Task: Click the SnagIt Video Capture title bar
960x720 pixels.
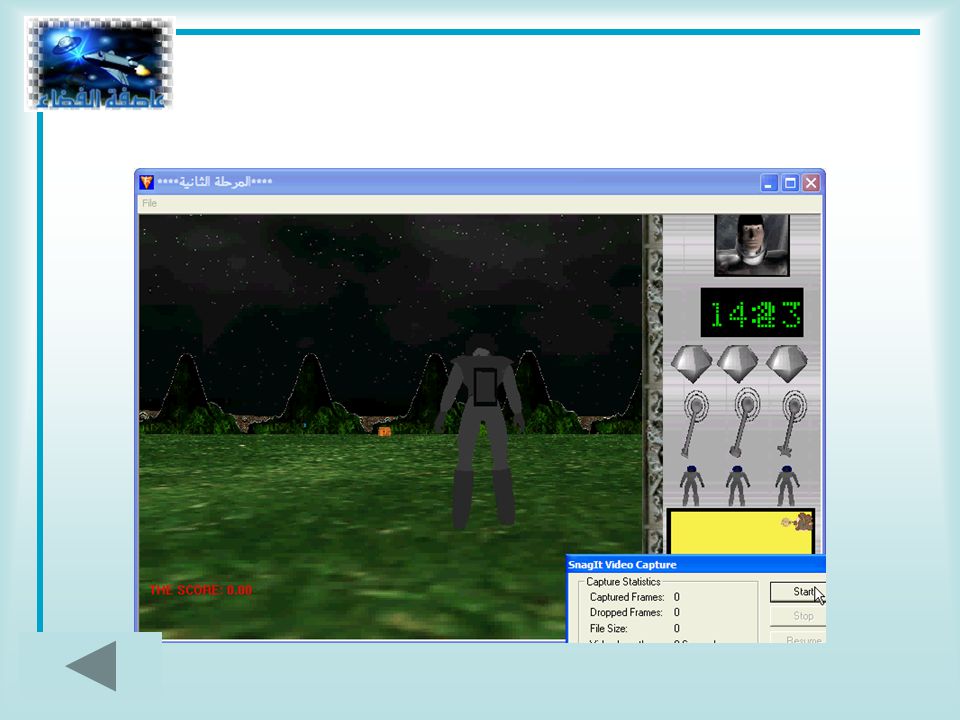Action: 696,564
